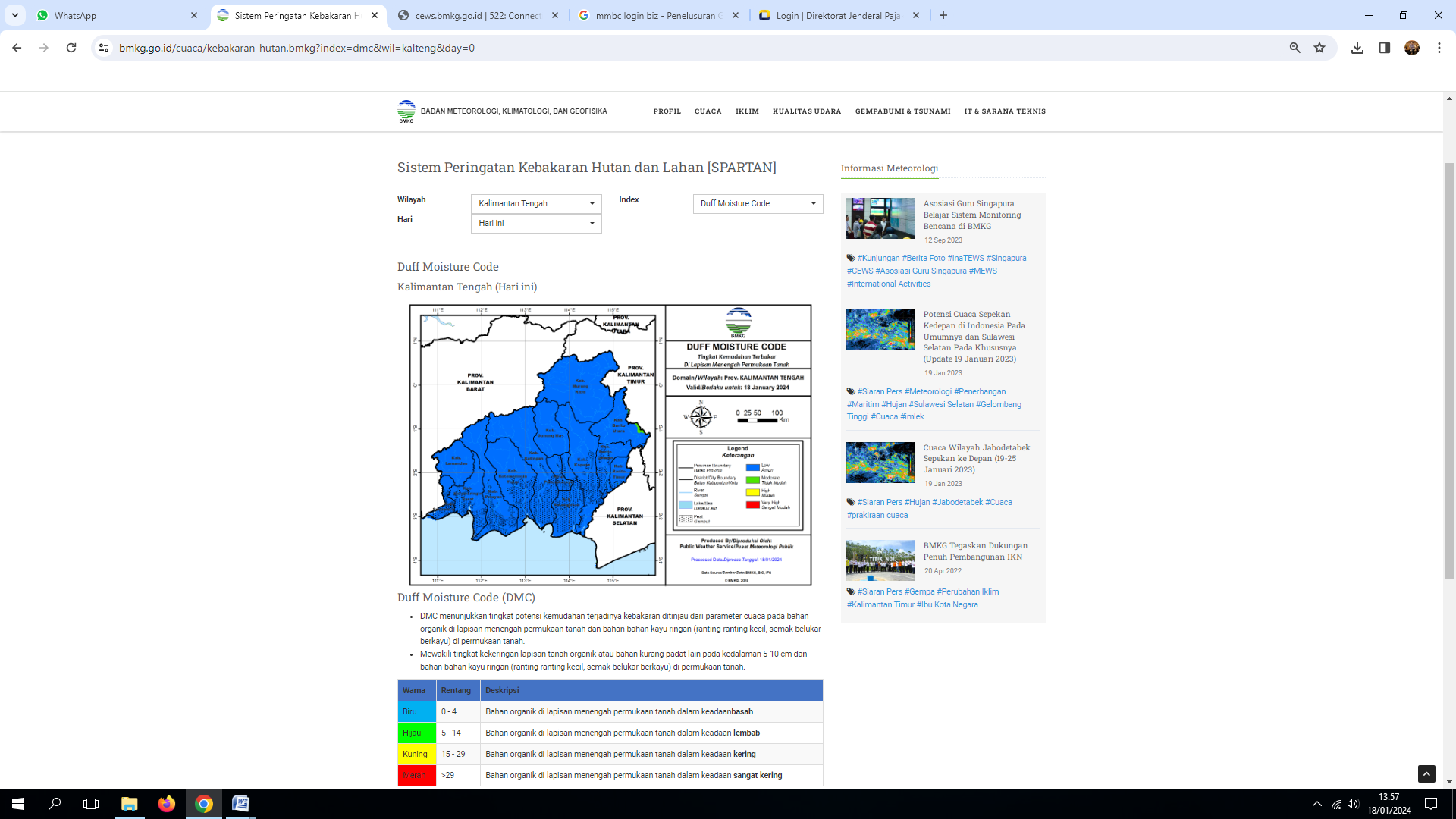Go back to previous page
The height and width of the screenshot is (819, 1456).
(x=17, y=48)
